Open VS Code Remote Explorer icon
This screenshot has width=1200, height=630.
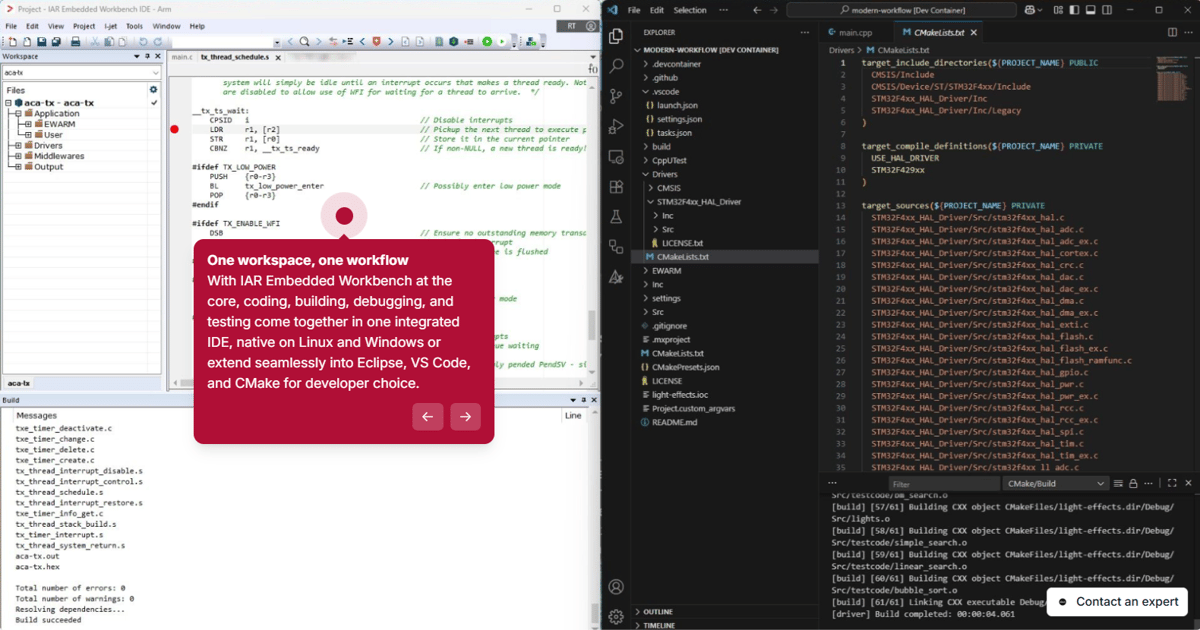pyautogui.click(x=616, y=157)
